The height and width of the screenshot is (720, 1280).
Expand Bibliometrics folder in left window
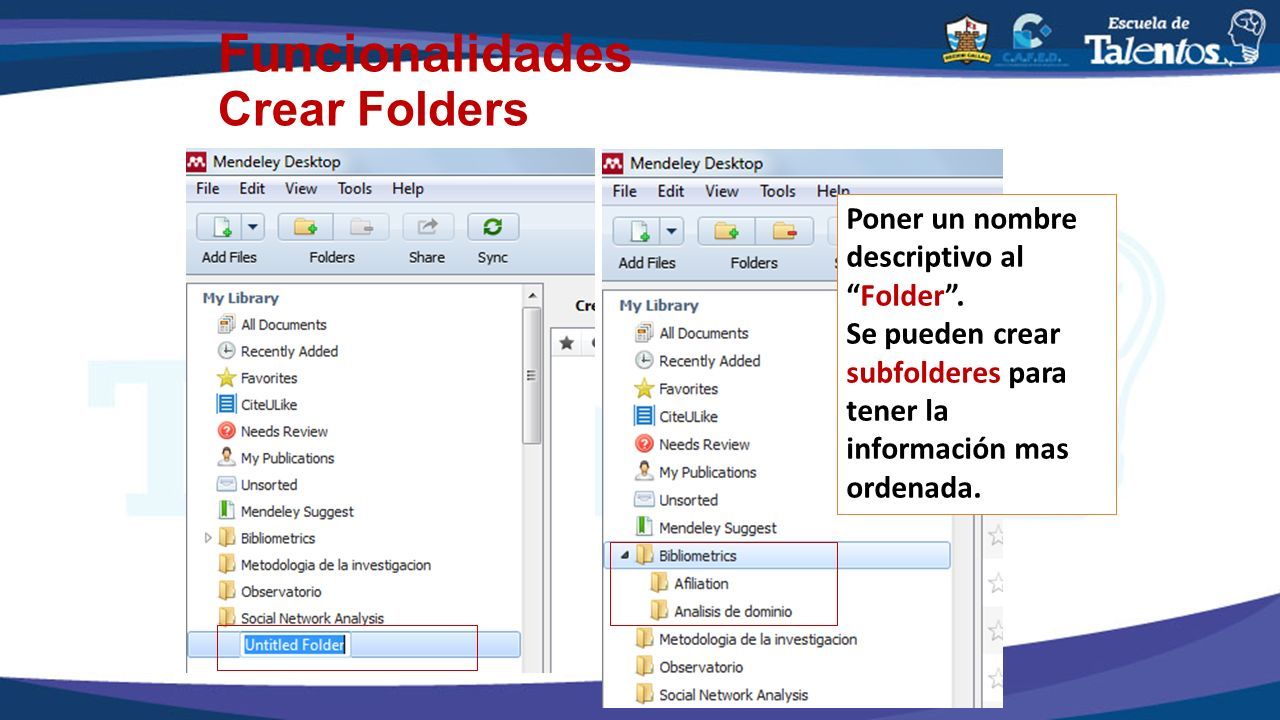coord(208,538)
